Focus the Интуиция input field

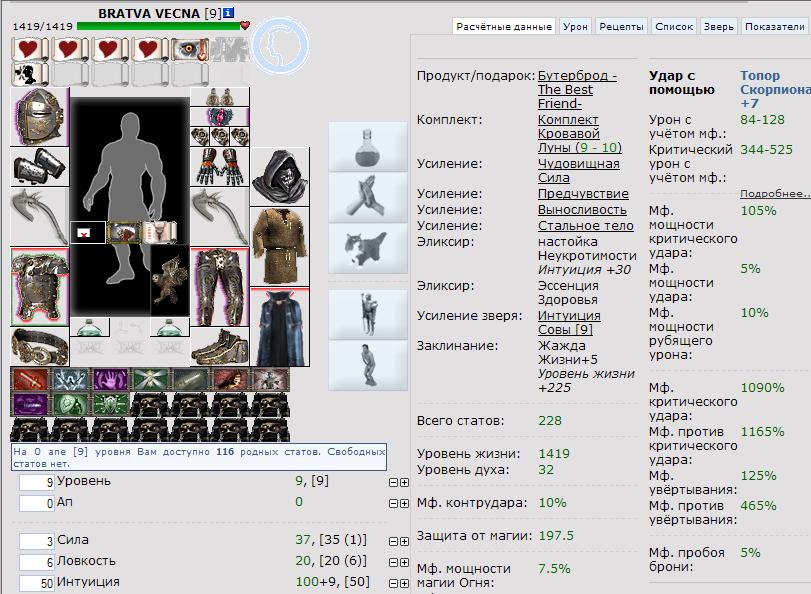coord(37,583)
